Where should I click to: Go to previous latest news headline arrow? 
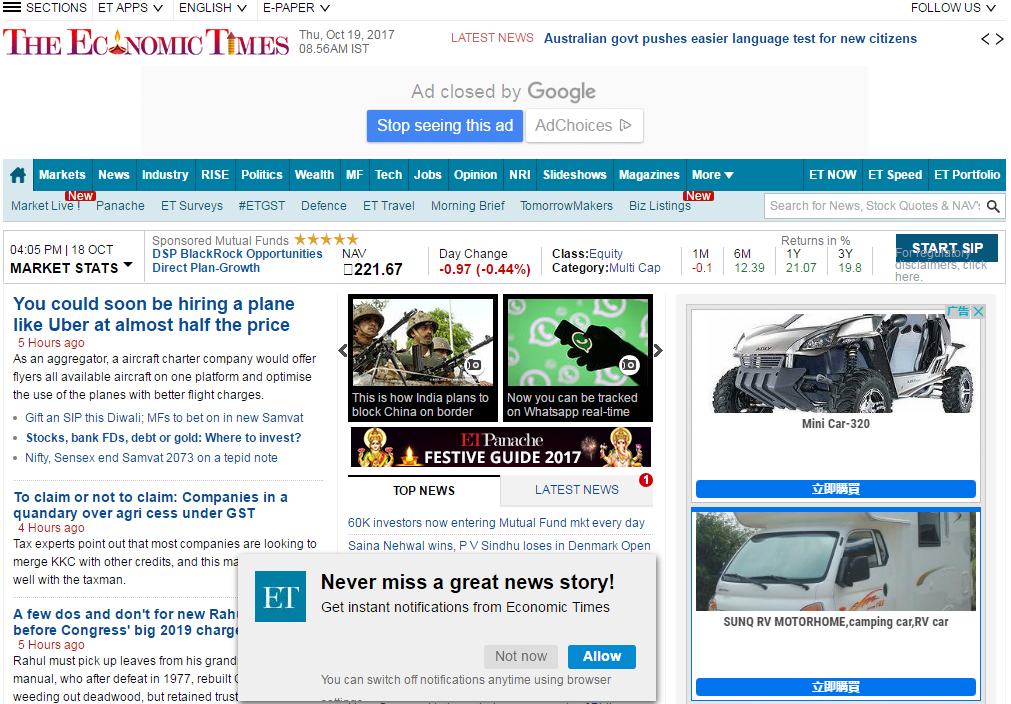(985, 39)
